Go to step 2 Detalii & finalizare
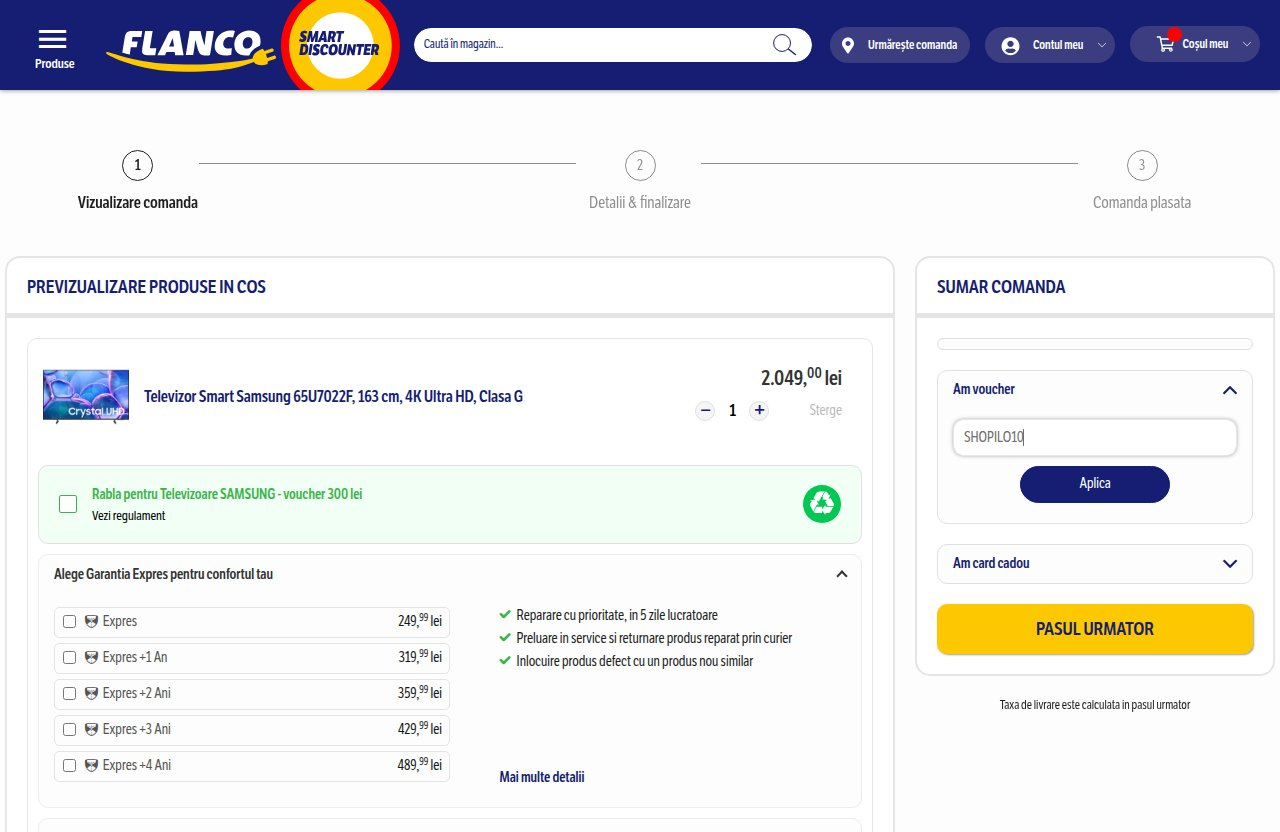1280x832 pixels. click(640, 181)
